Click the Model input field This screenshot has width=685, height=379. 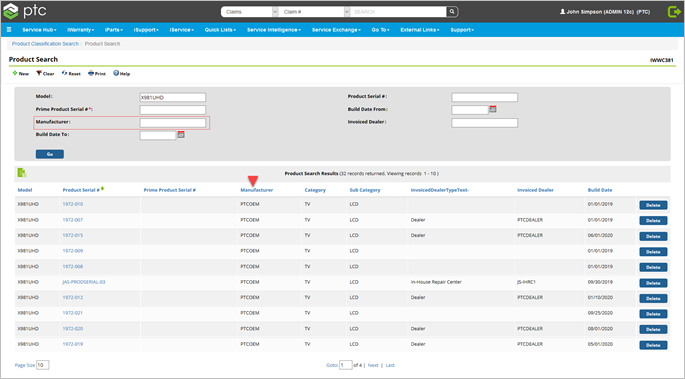pos(173,97)
